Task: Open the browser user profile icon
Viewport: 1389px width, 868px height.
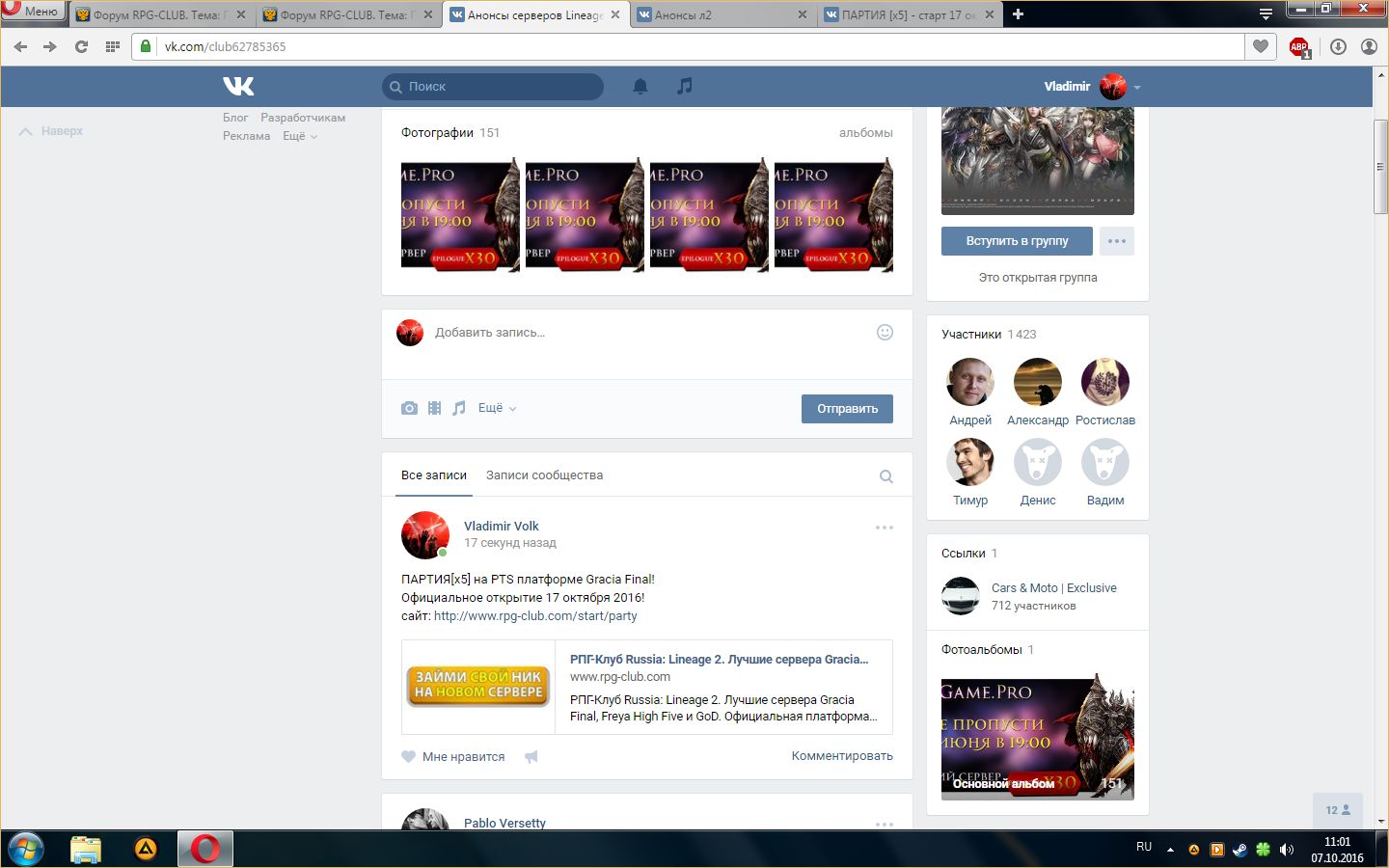Action: coord(1369,46)
